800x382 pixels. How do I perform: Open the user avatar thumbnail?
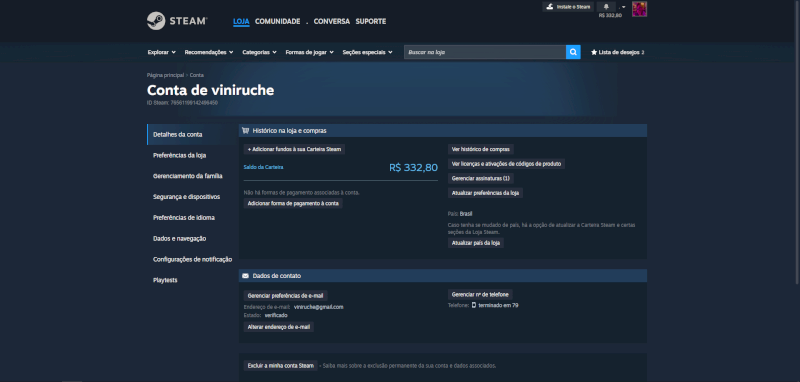click(639, 9)
